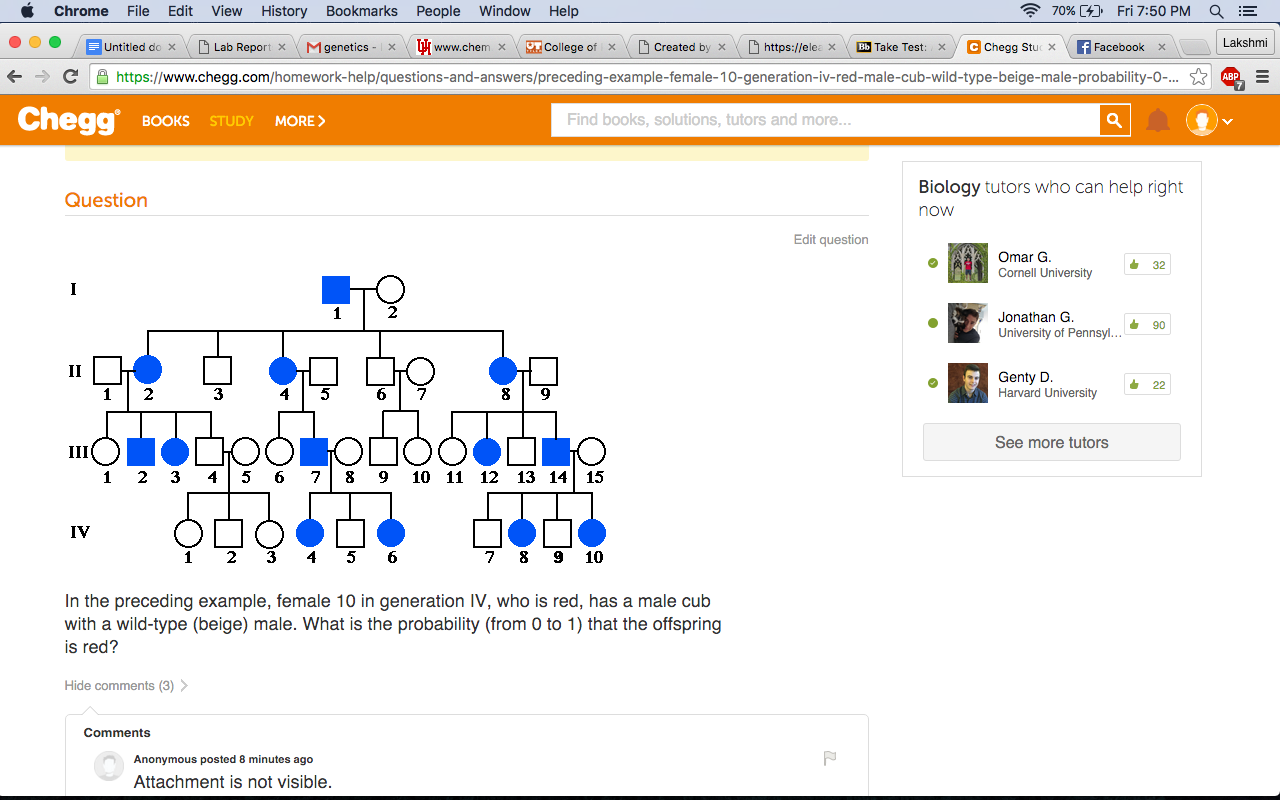The image size is (1280, 800).
Task: Open the Chegg notifications bell
Action: [1157, 119]
